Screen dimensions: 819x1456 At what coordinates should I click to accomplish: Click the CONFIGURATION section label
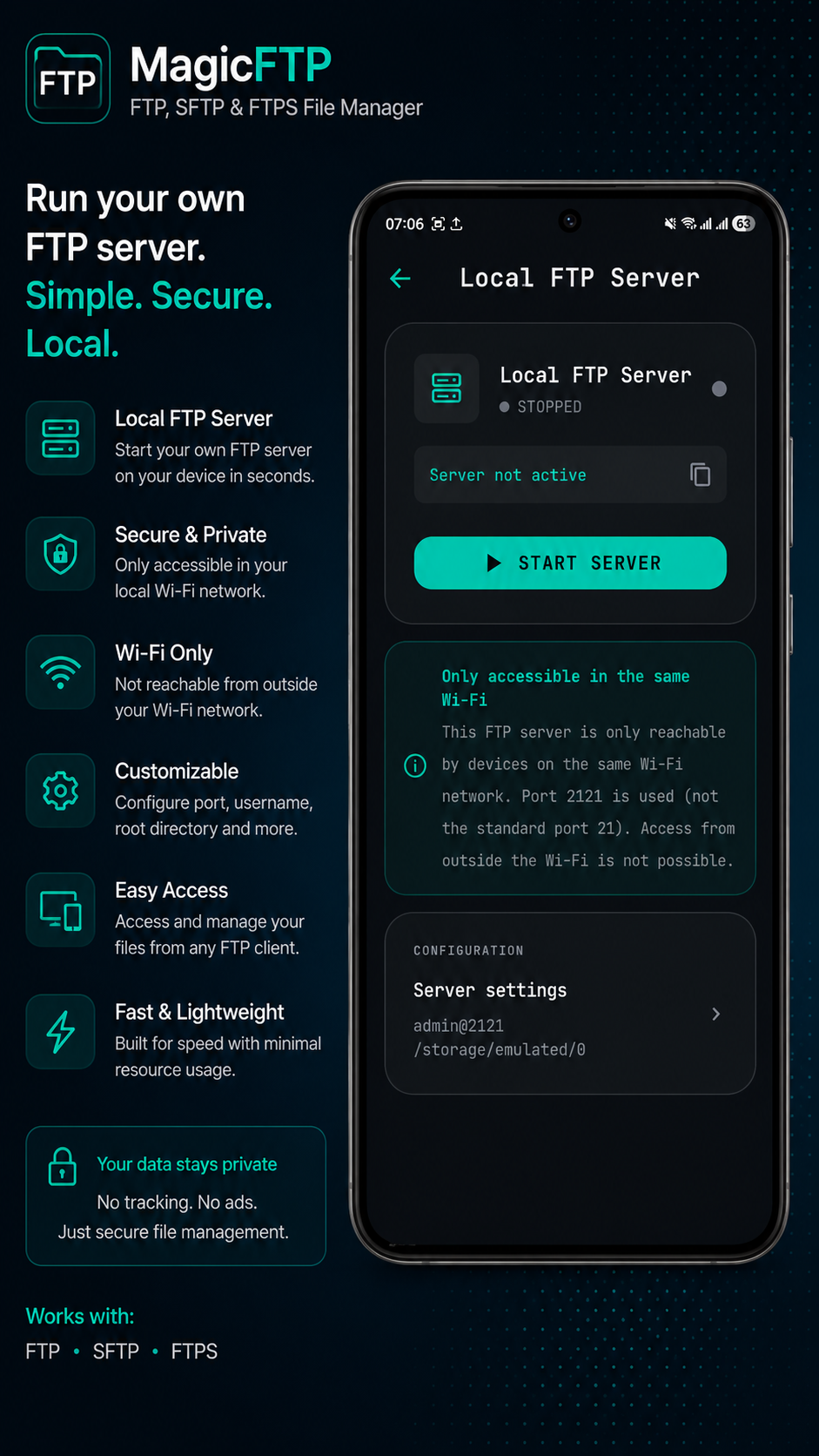click(x=468, y=950)
